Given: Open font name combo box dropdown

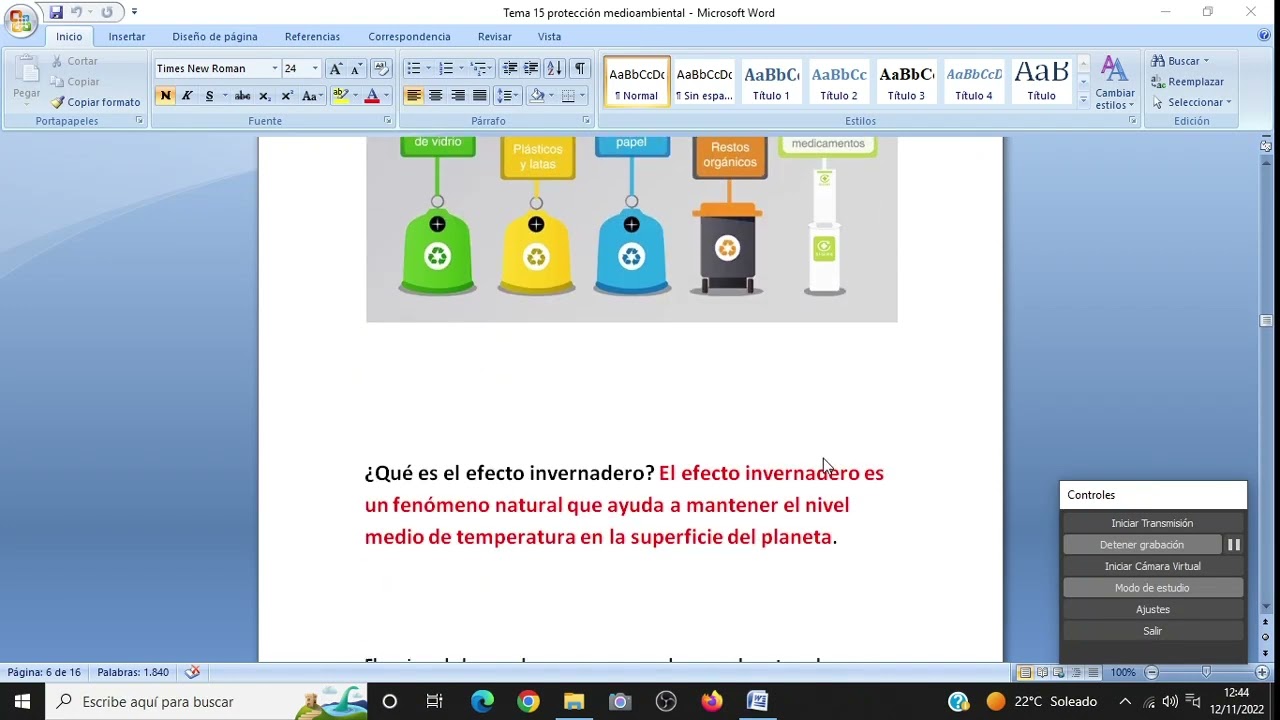Looking at the screenshot, I should click(274, 69).
